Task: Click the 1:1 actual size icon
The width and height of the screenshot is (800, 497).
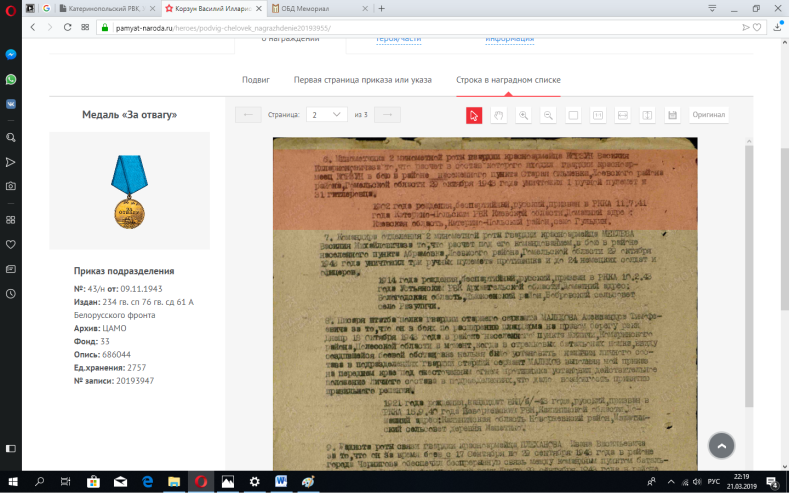Action: (598, 115)
